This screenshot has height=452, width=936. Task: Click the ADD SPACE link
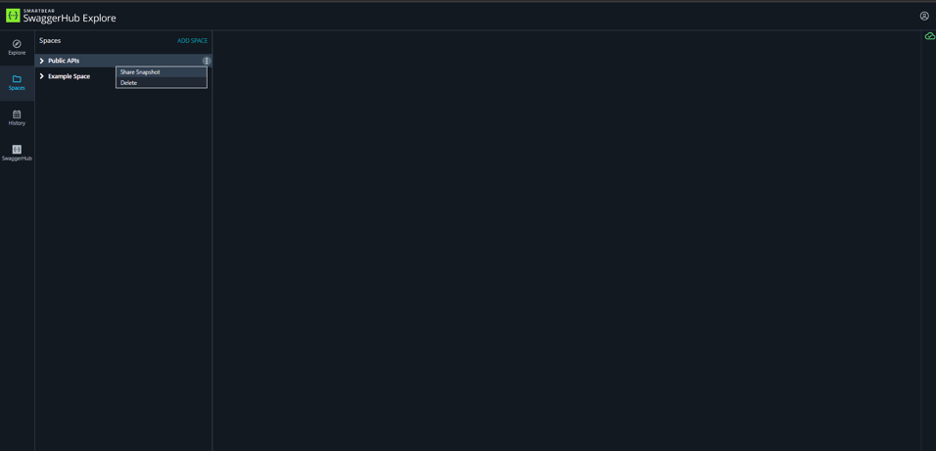(x=192, y=41)
